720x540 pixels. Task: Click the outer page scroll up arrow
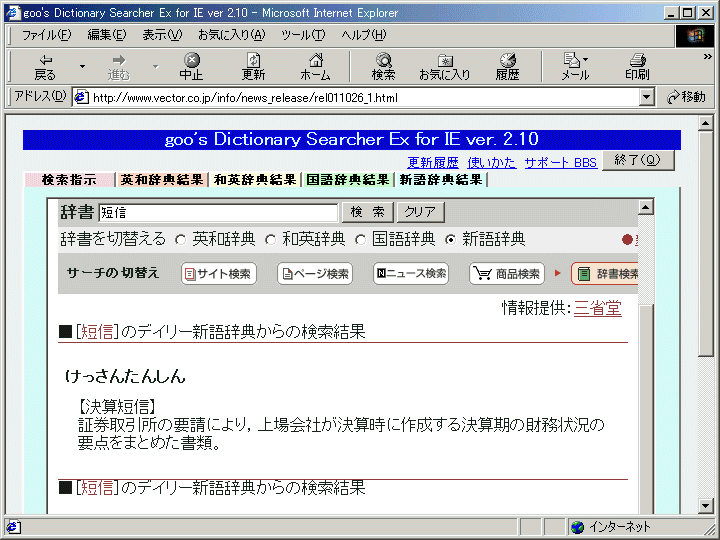pyautogui.click(x=706, y=123)
